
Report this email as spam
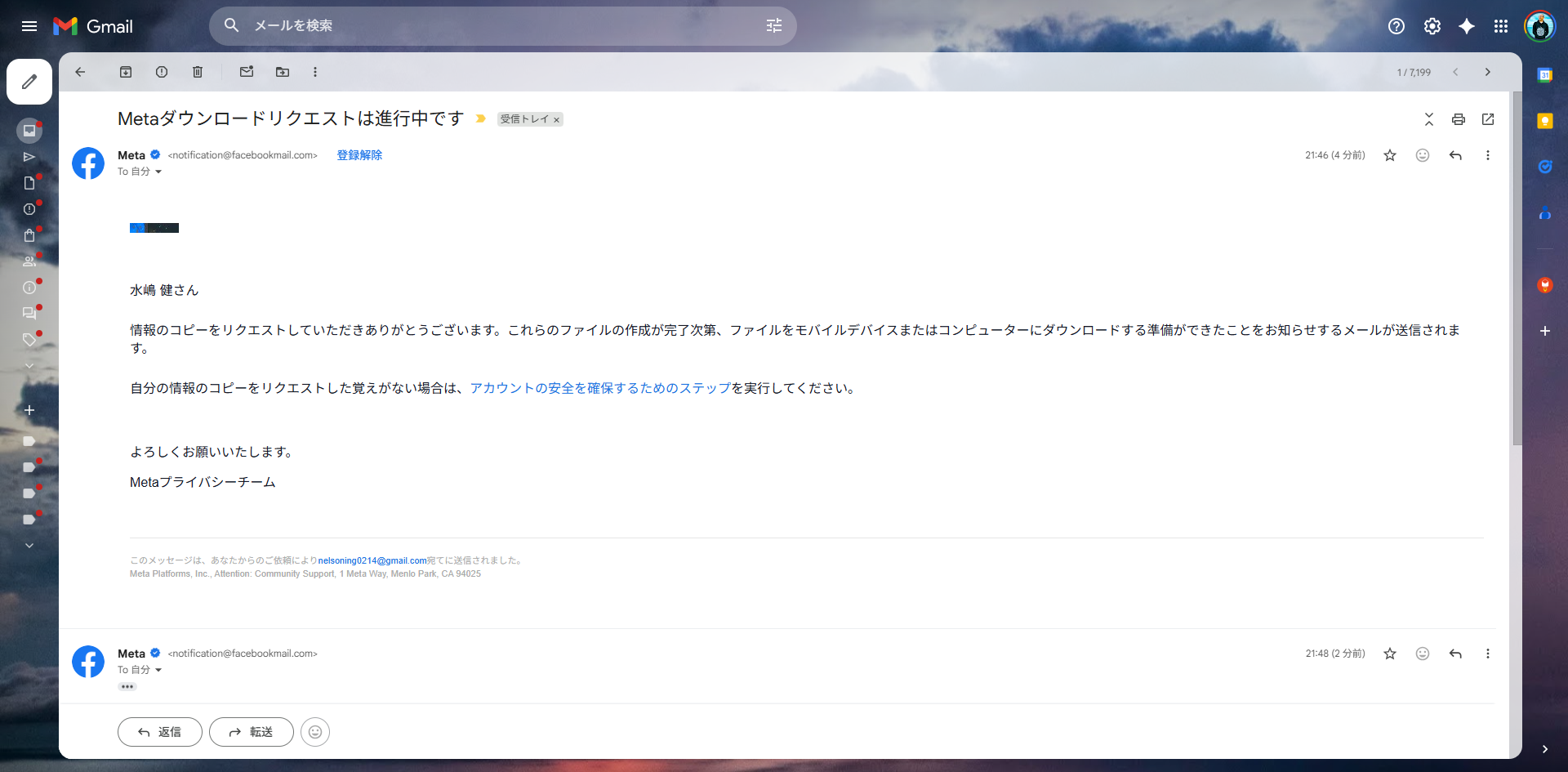click(162, 72)
